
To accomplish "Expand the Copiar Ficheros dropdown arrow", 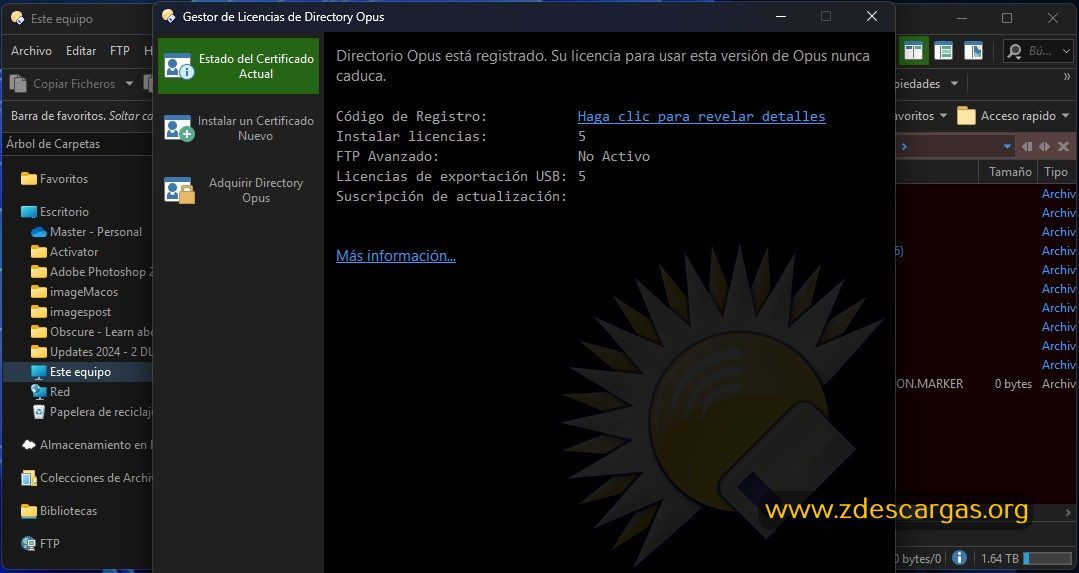I will (x=129, y=84).
